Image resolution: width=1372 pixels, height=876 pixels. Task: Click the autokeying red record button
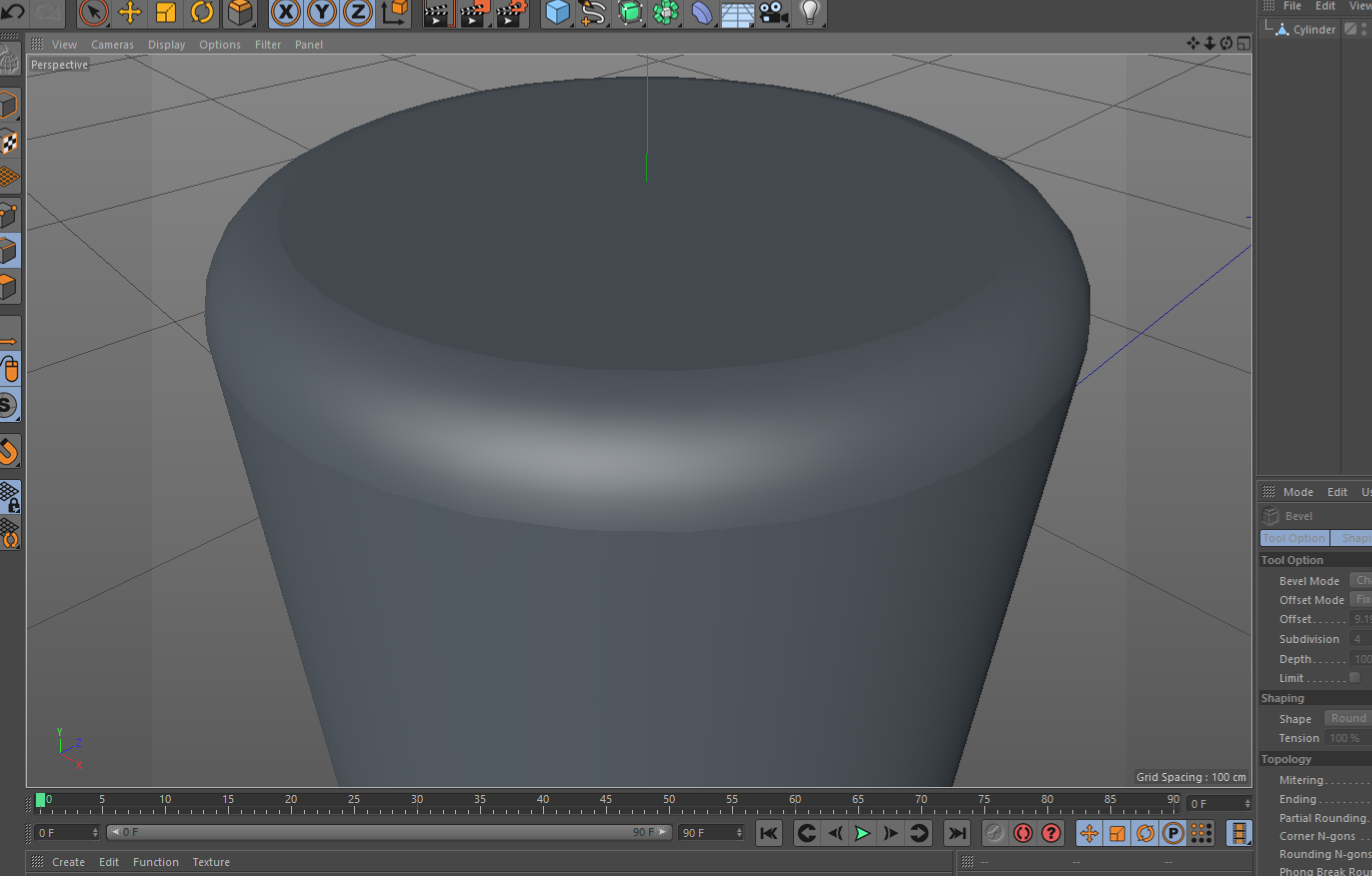[x=1023, y=833]
